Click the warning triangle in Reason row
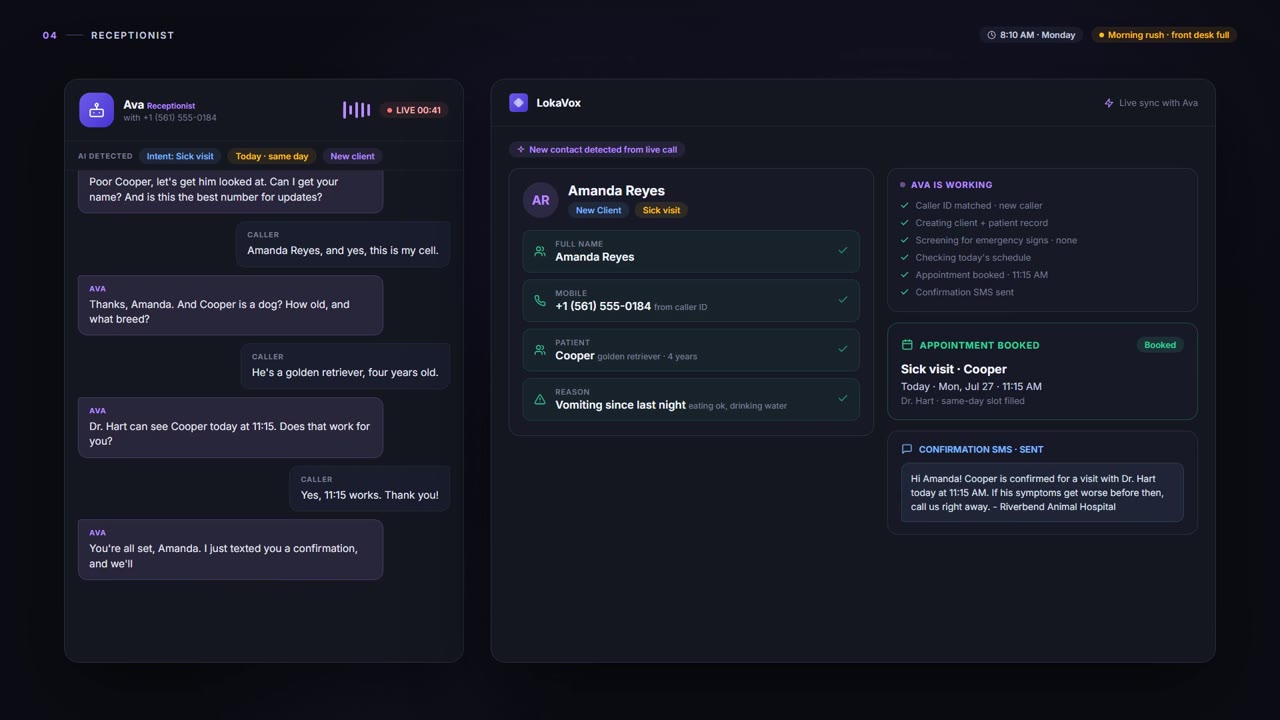 pos(540,399)
